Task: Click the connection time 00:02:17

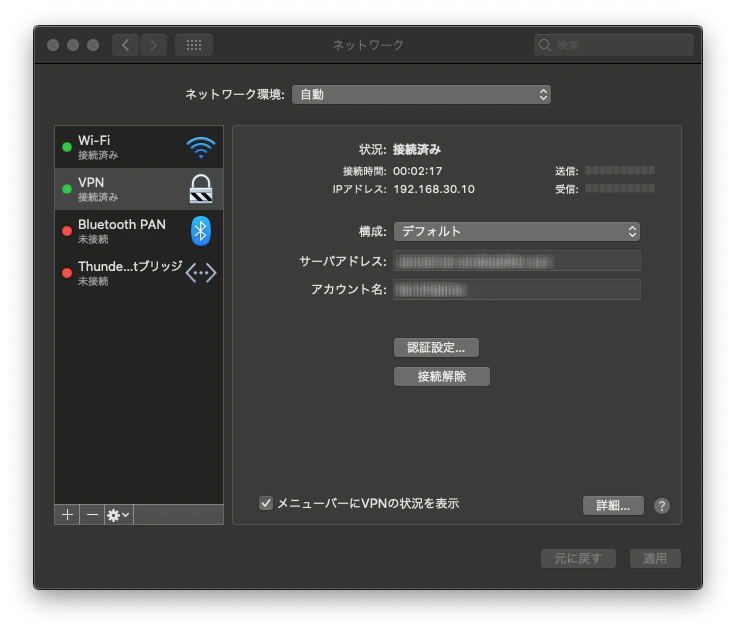Action: (x=418, y=171)
